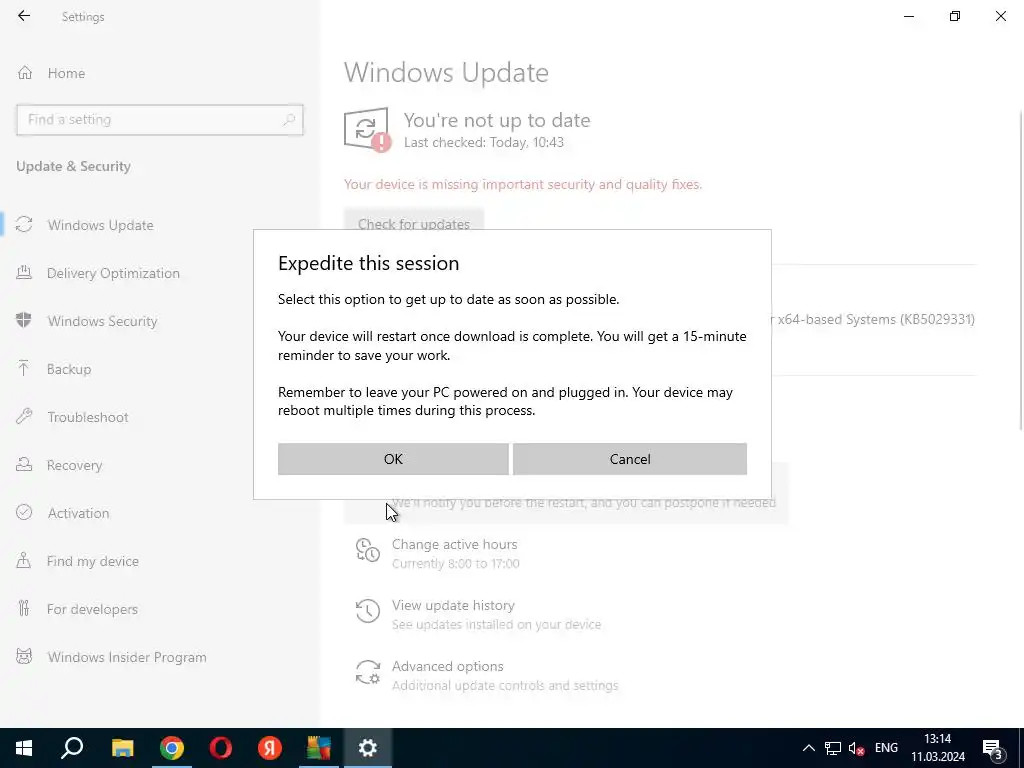Click the settings page vertical scrollbar
The width and height of the screenshot is (1024, 768).
1021,271
